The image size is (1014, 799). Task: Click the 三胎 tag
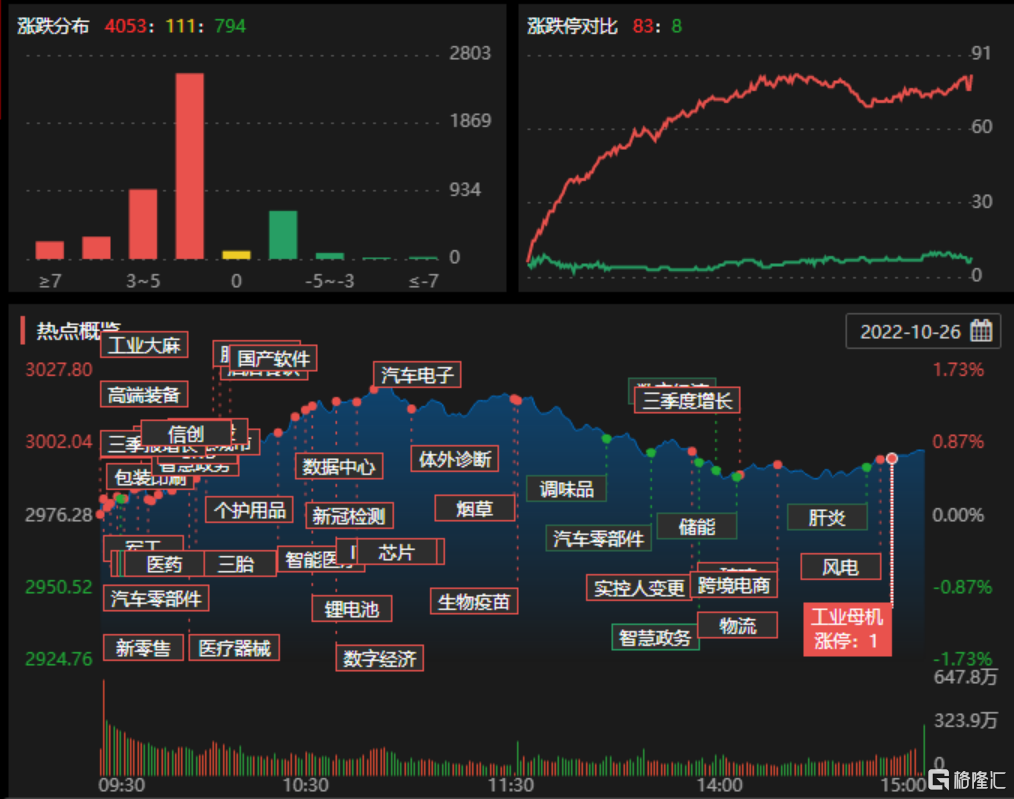(x=237, y=563)
